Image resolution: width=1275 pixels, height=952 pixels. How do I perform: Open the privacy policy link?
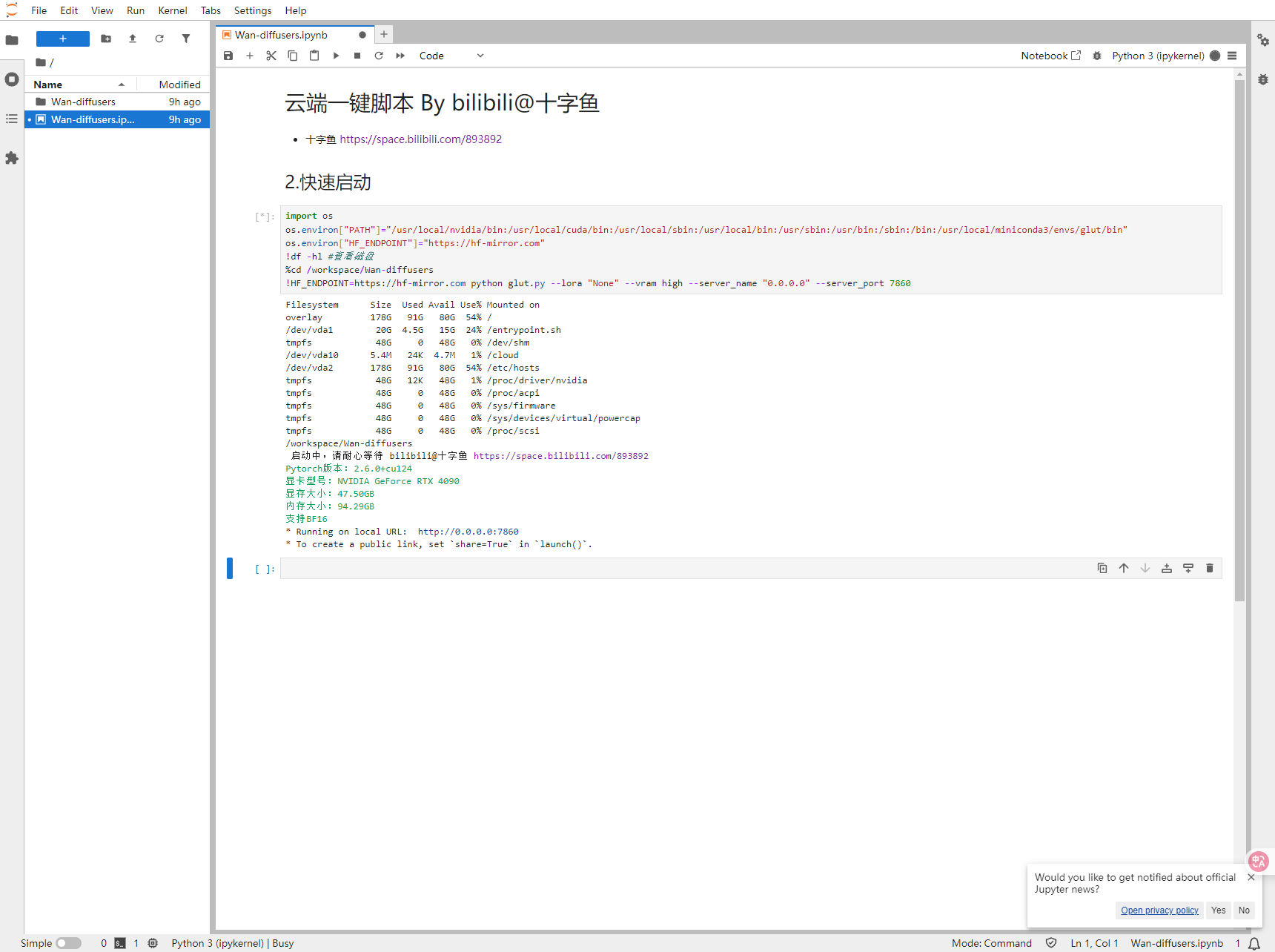[1159, 910]
